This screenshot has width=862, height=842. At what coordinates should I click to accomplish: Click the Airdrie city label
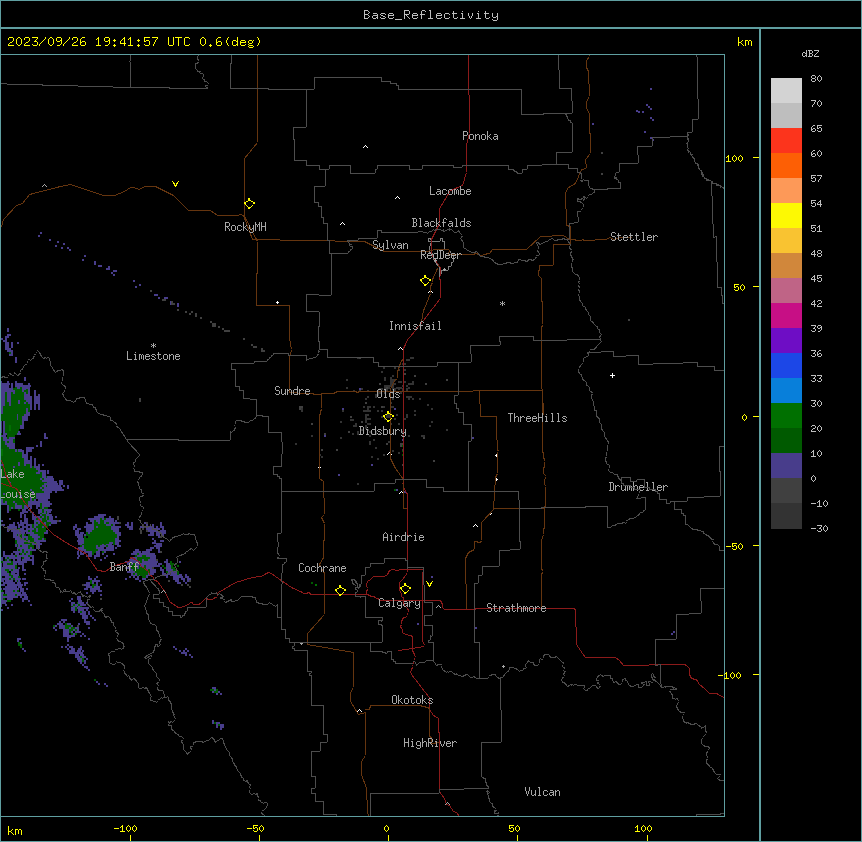[404, 537]
